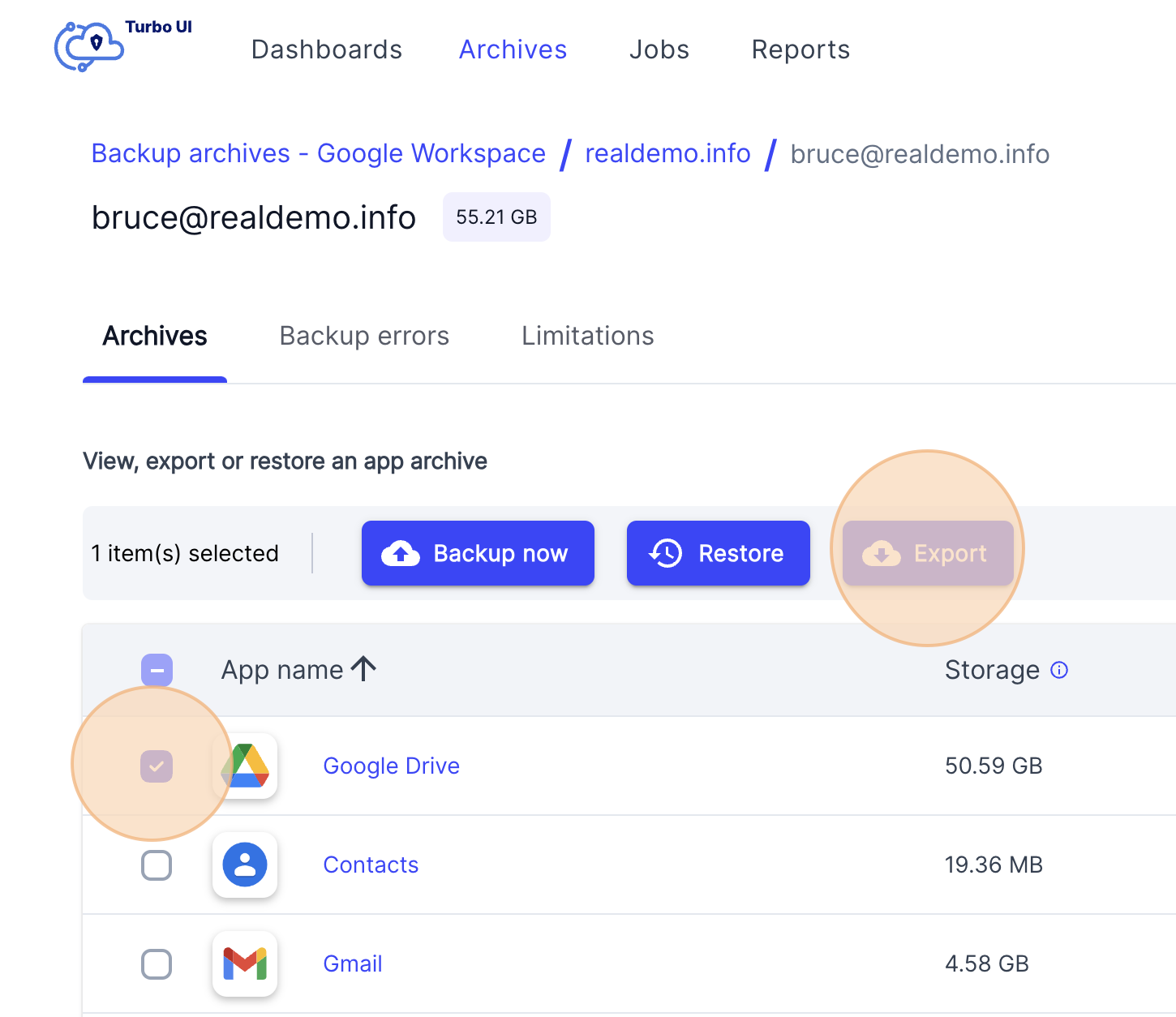Click the Contacts app icon

(245, 865)
